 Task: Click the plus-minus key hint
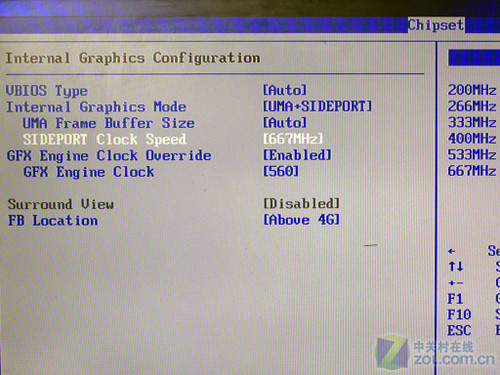(x=456, y=283)
